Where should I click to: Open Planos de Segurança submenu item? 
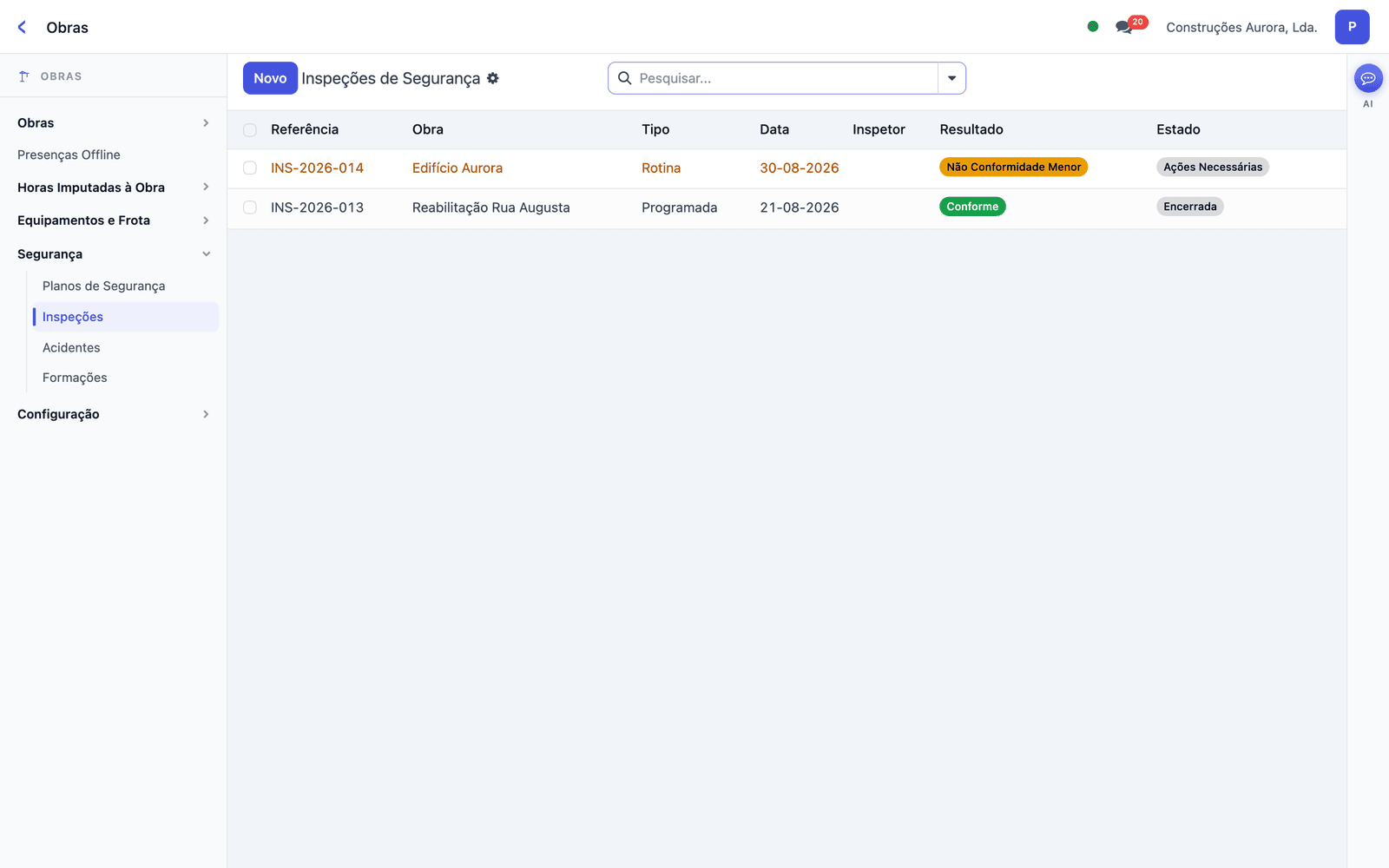tap(103, 286)
